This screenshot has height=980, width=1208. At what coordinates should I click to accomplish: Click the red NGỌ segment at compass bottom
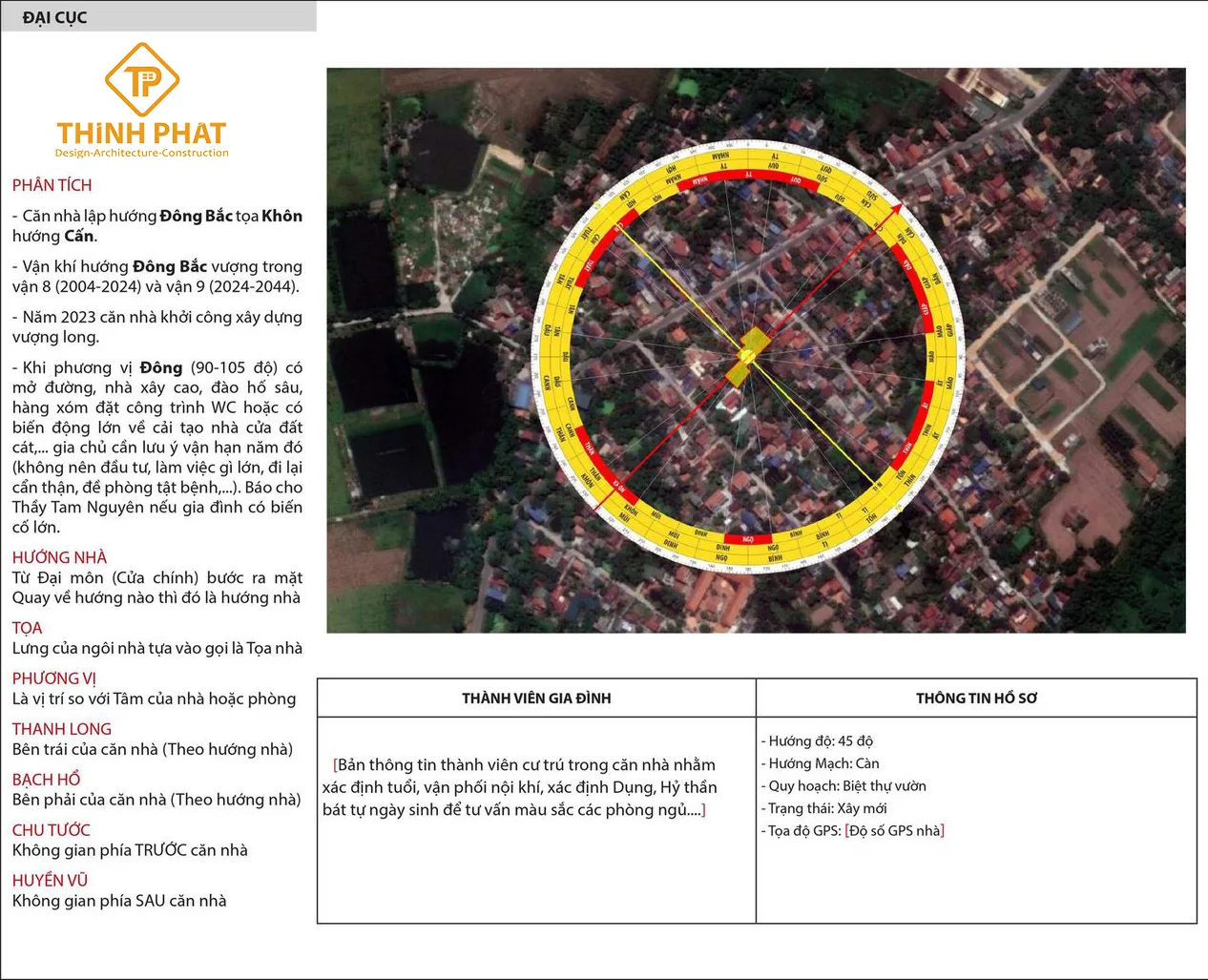(748, 539)
